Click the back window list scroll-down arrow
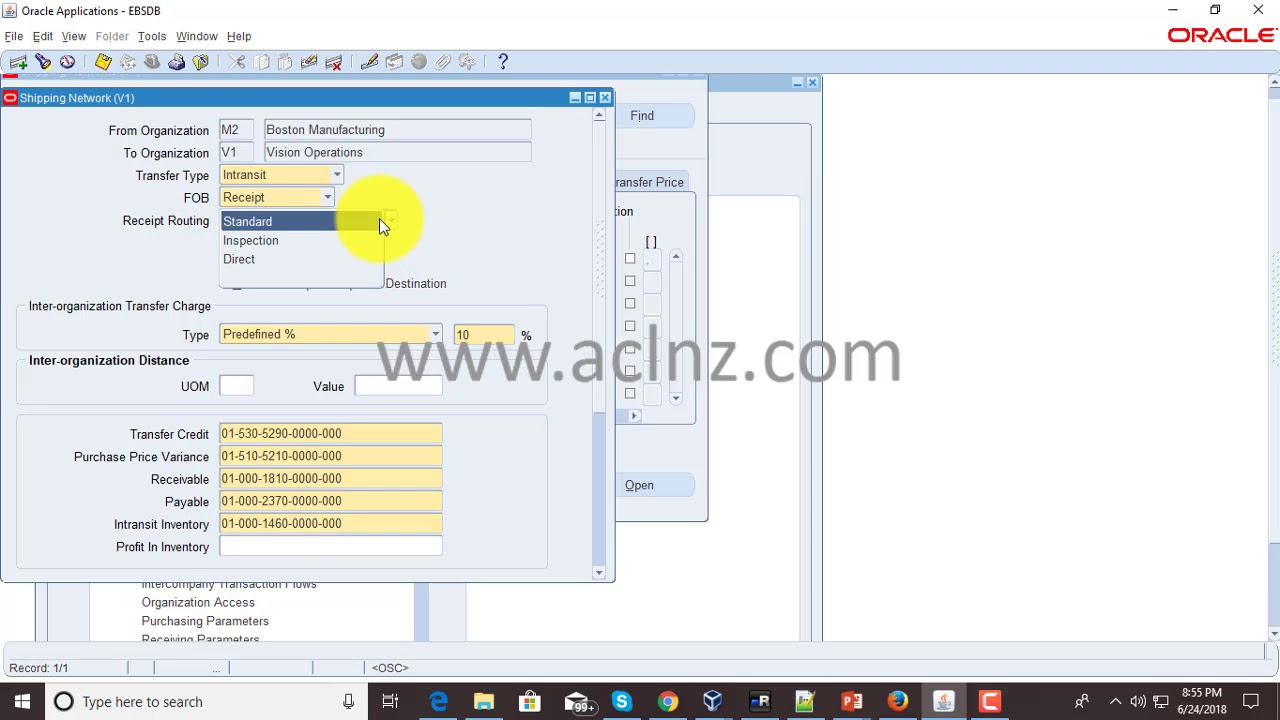 point(676,398)
